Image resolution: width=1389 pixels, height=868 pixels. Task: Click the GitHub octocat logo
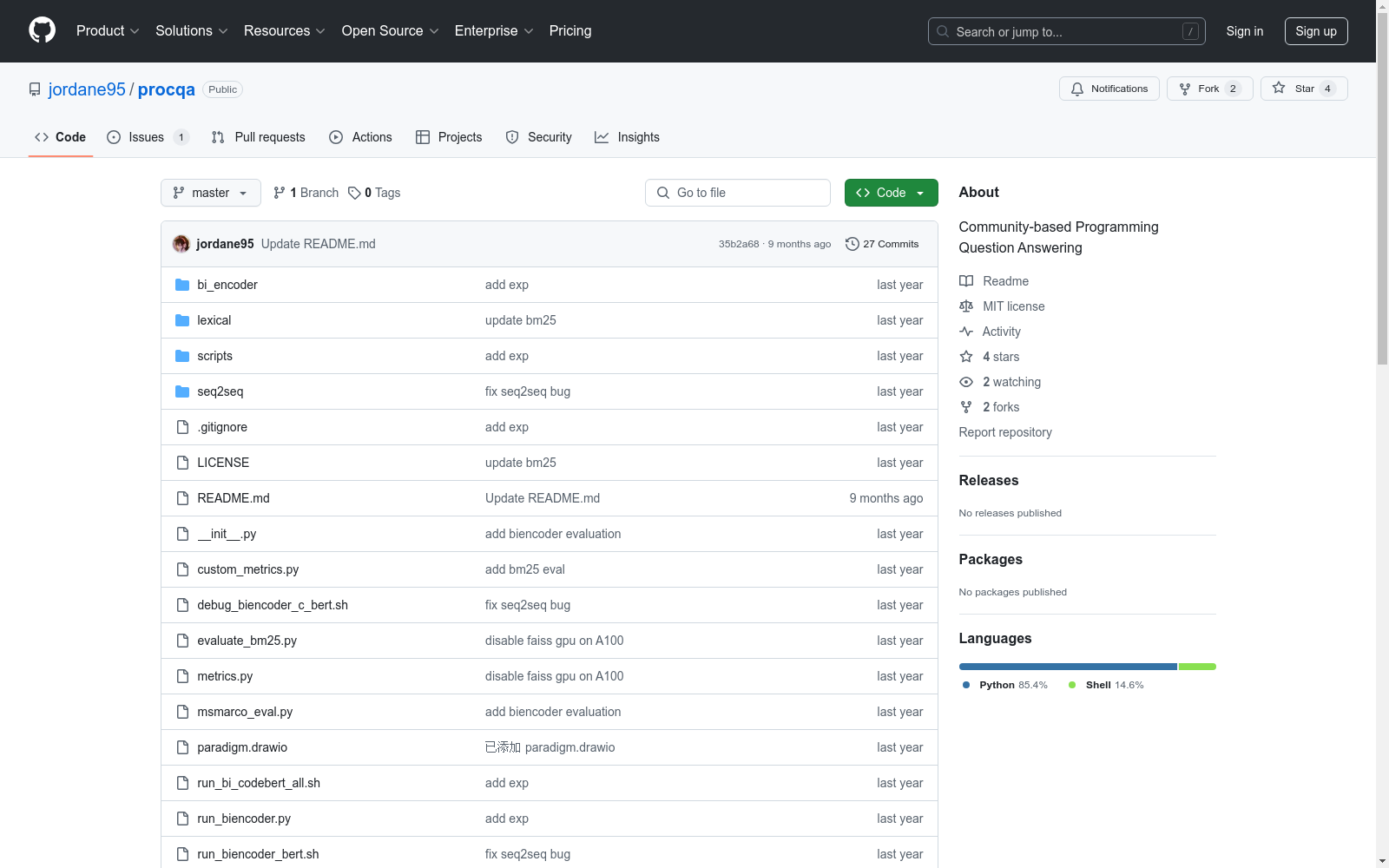42,30
